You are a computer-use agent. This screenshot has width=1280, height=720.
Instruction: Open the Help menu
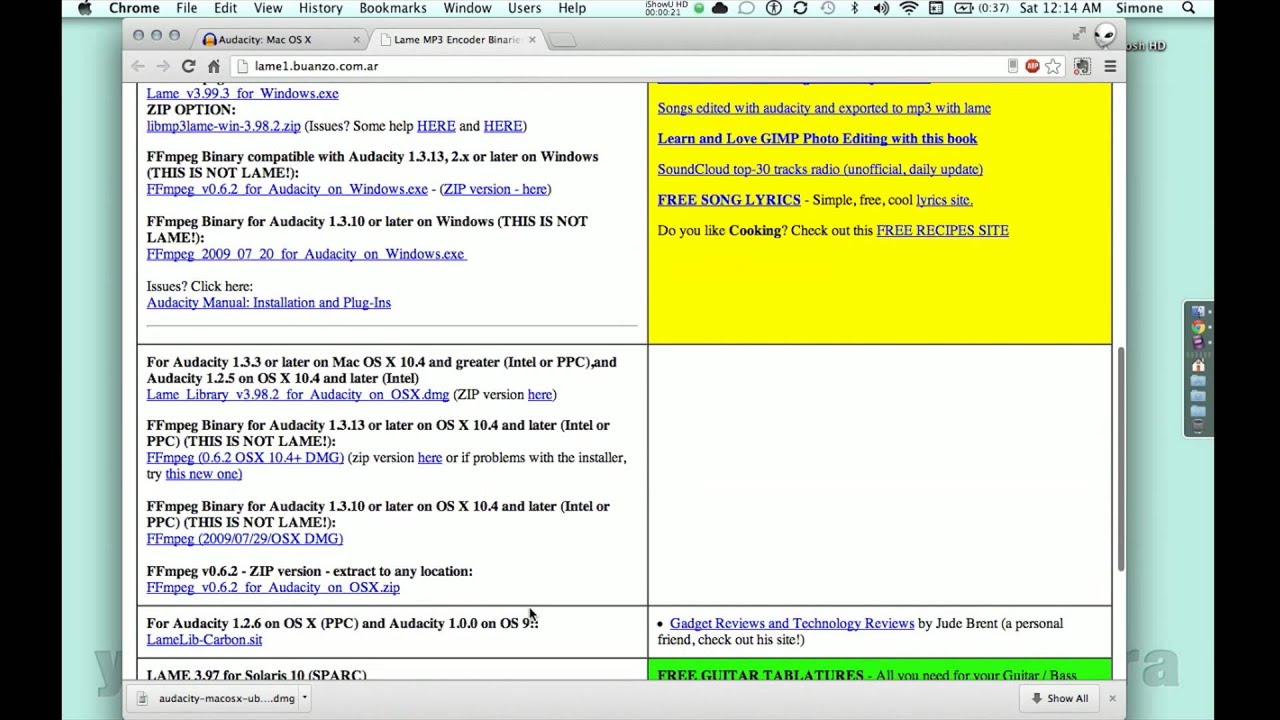[x=572, y=8]
